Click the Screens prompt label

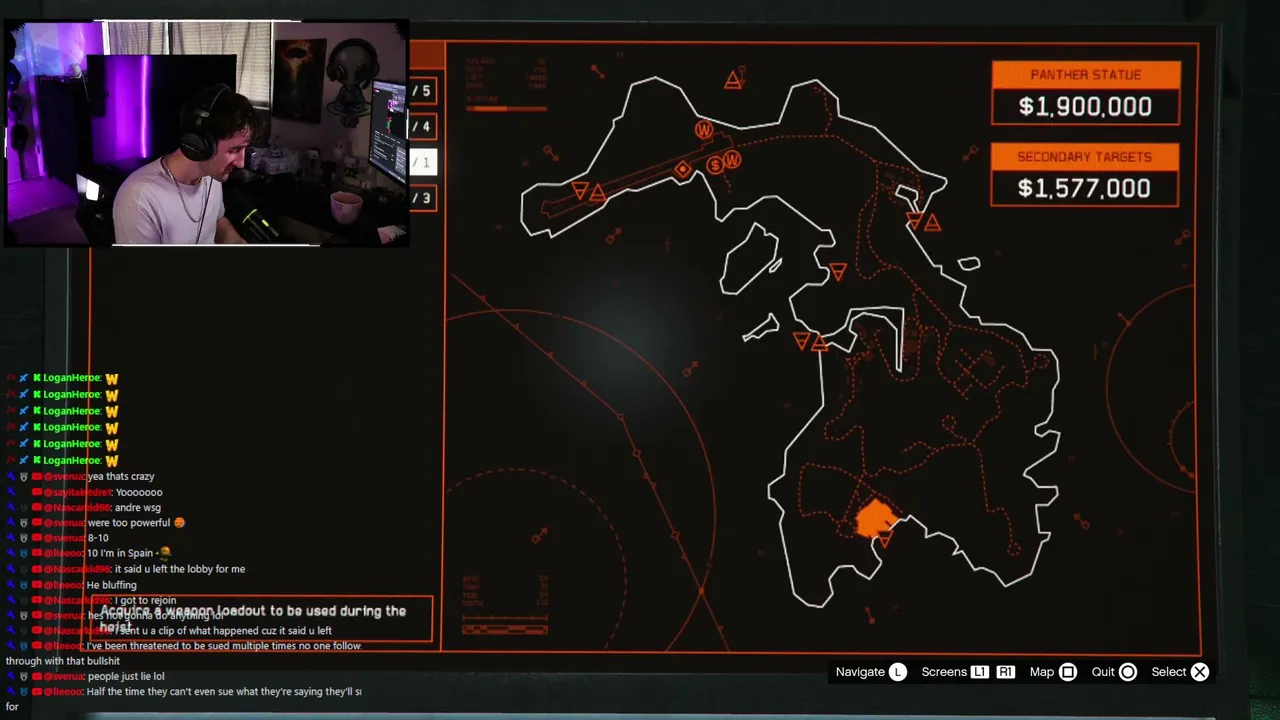(944, 672)
